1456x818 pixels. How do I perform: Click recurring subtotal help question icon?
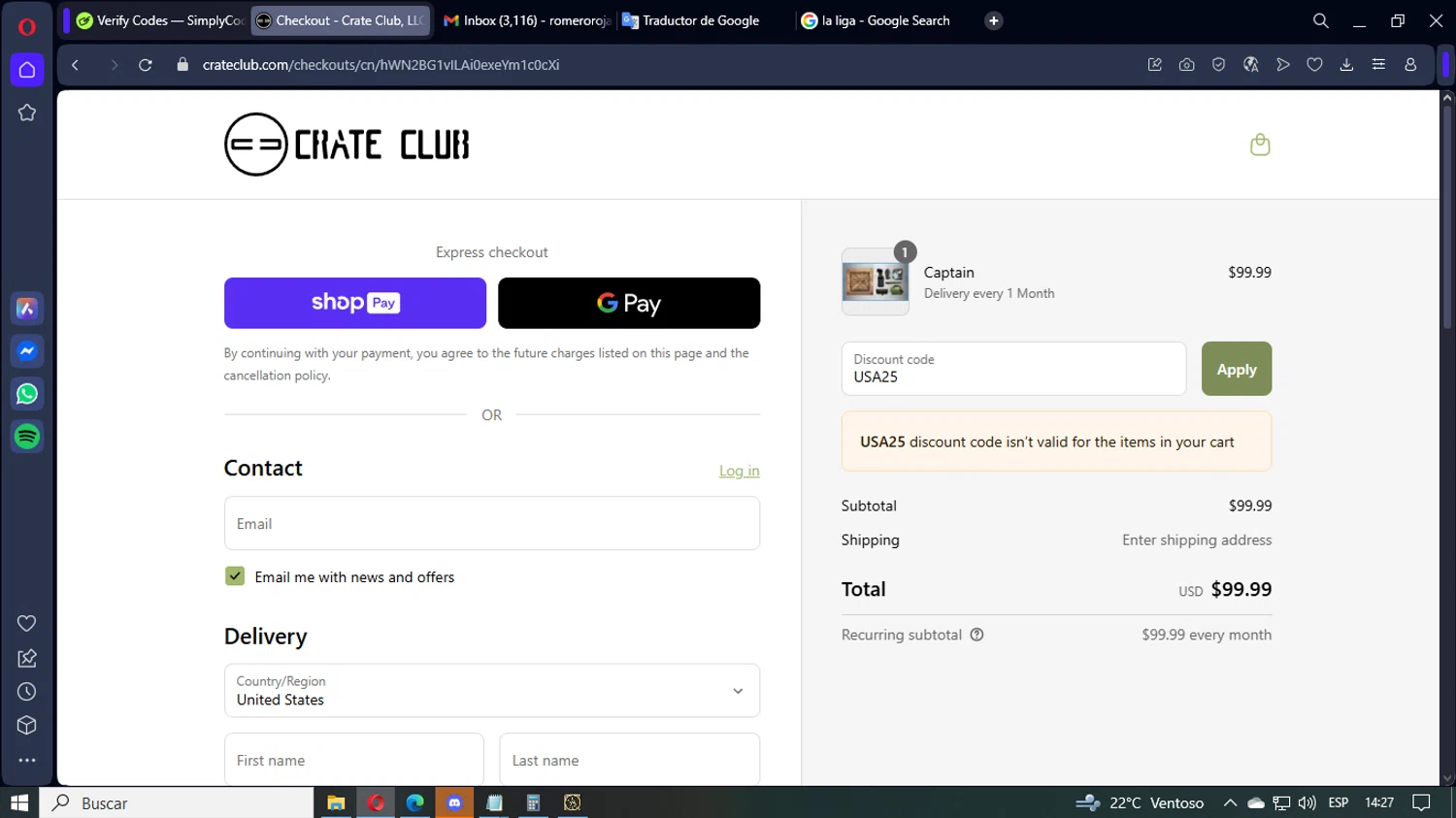[976, 635]
